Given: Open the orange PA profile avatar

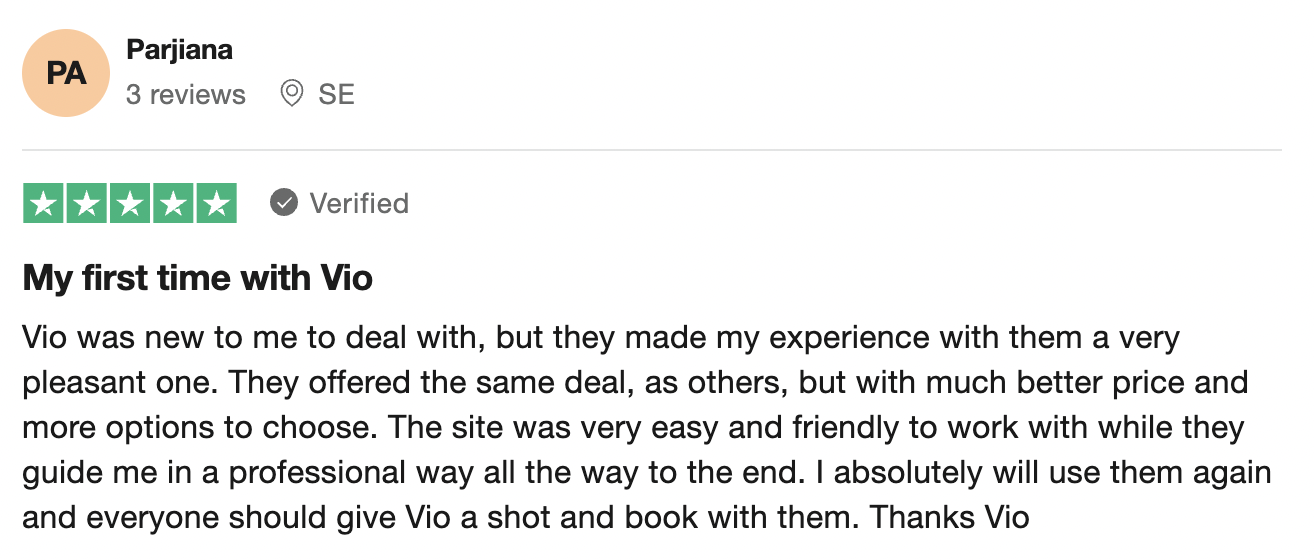Looking at the screenshot, I should coord(66,73).
